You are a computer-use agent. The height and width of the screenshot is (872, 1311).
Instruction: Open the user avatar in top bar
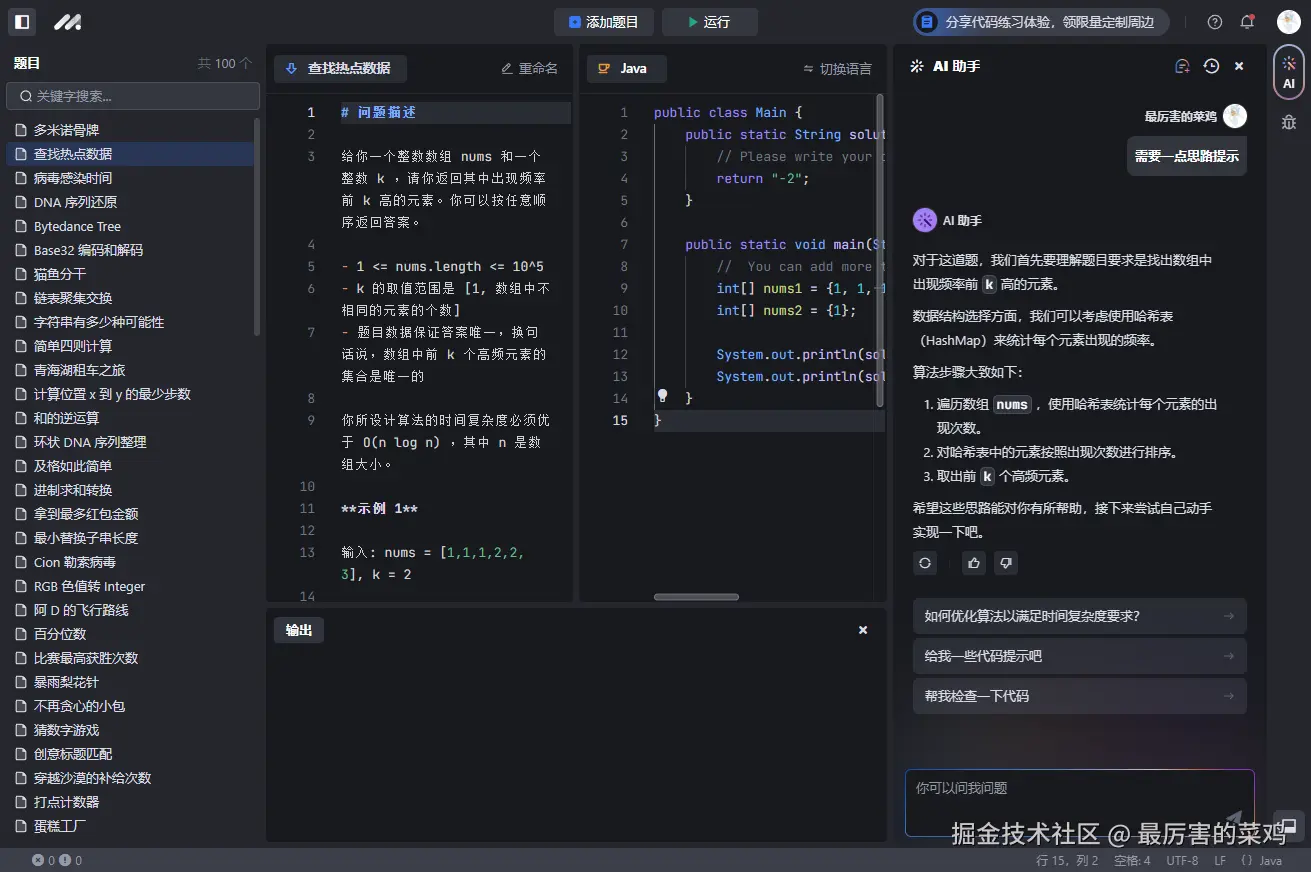(x=1288, y=22)
